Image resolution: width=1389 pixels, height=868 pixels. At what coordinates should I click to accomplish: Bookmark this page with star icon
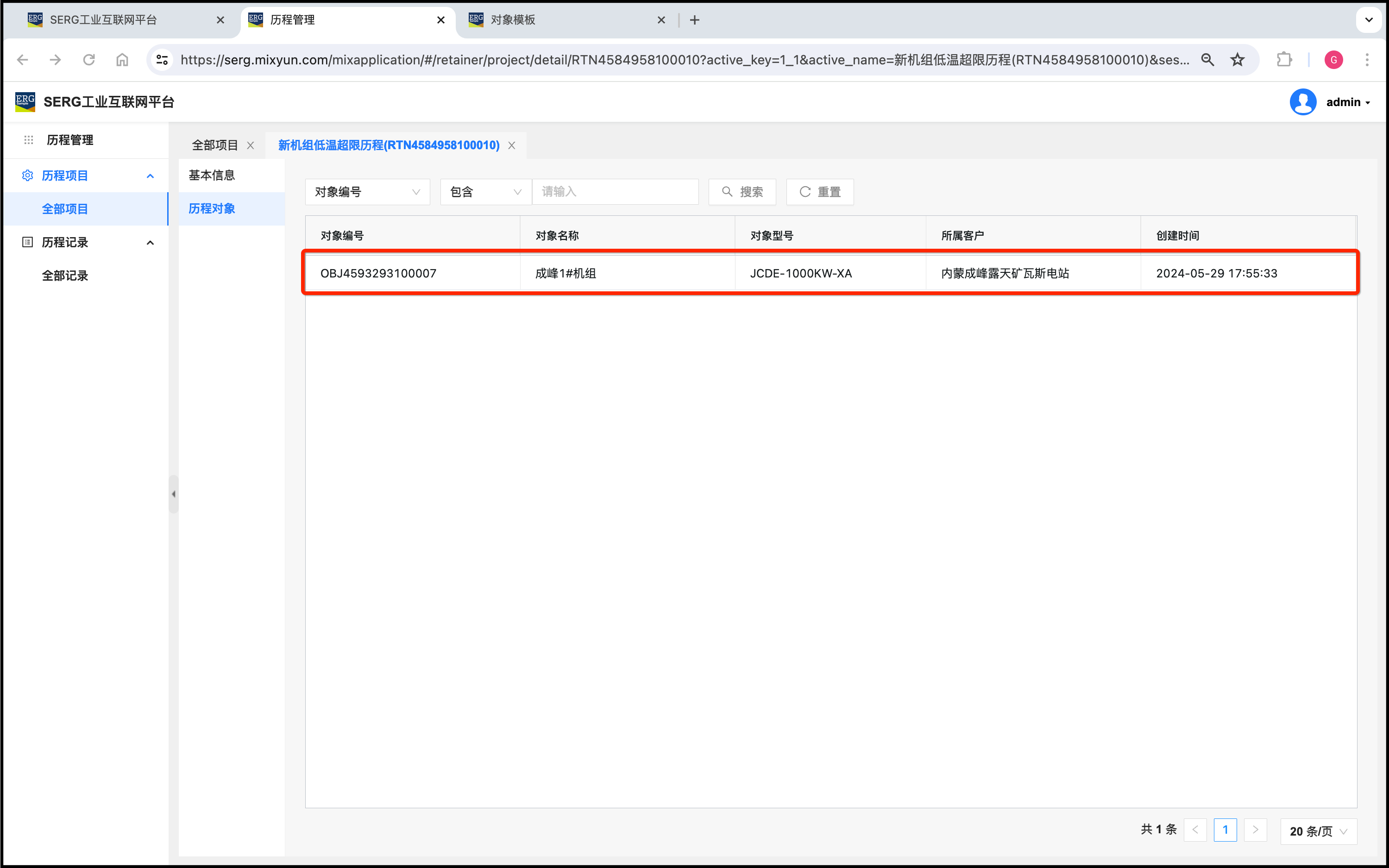tap(1238, 60)
